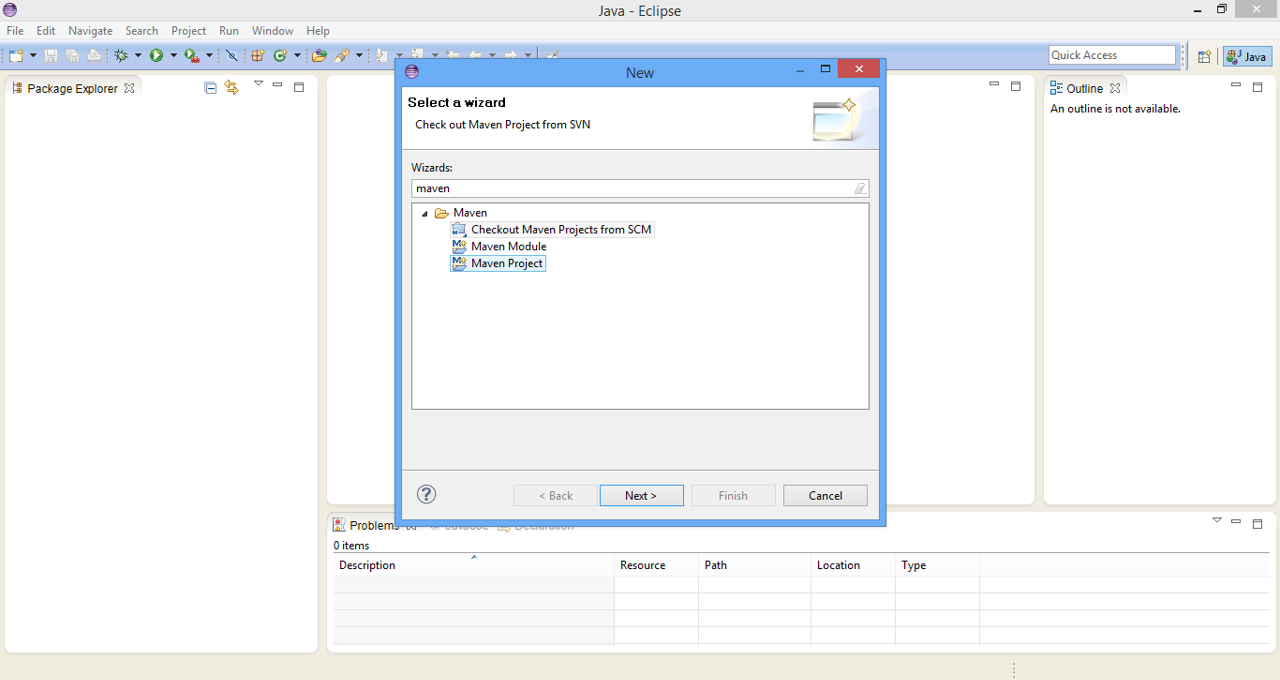
Task: Click the Save toolbar icon
Action: [50, 56]
